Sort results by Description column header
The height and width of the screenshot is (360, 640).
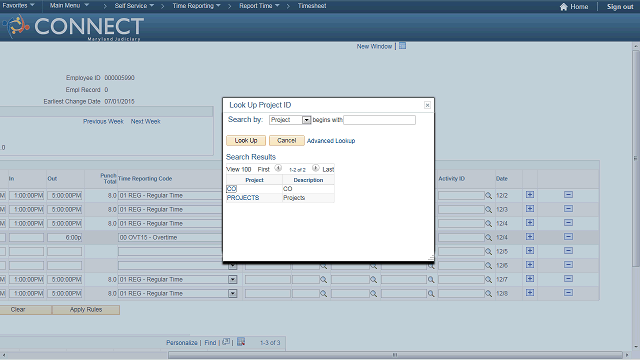pos(308,180)
